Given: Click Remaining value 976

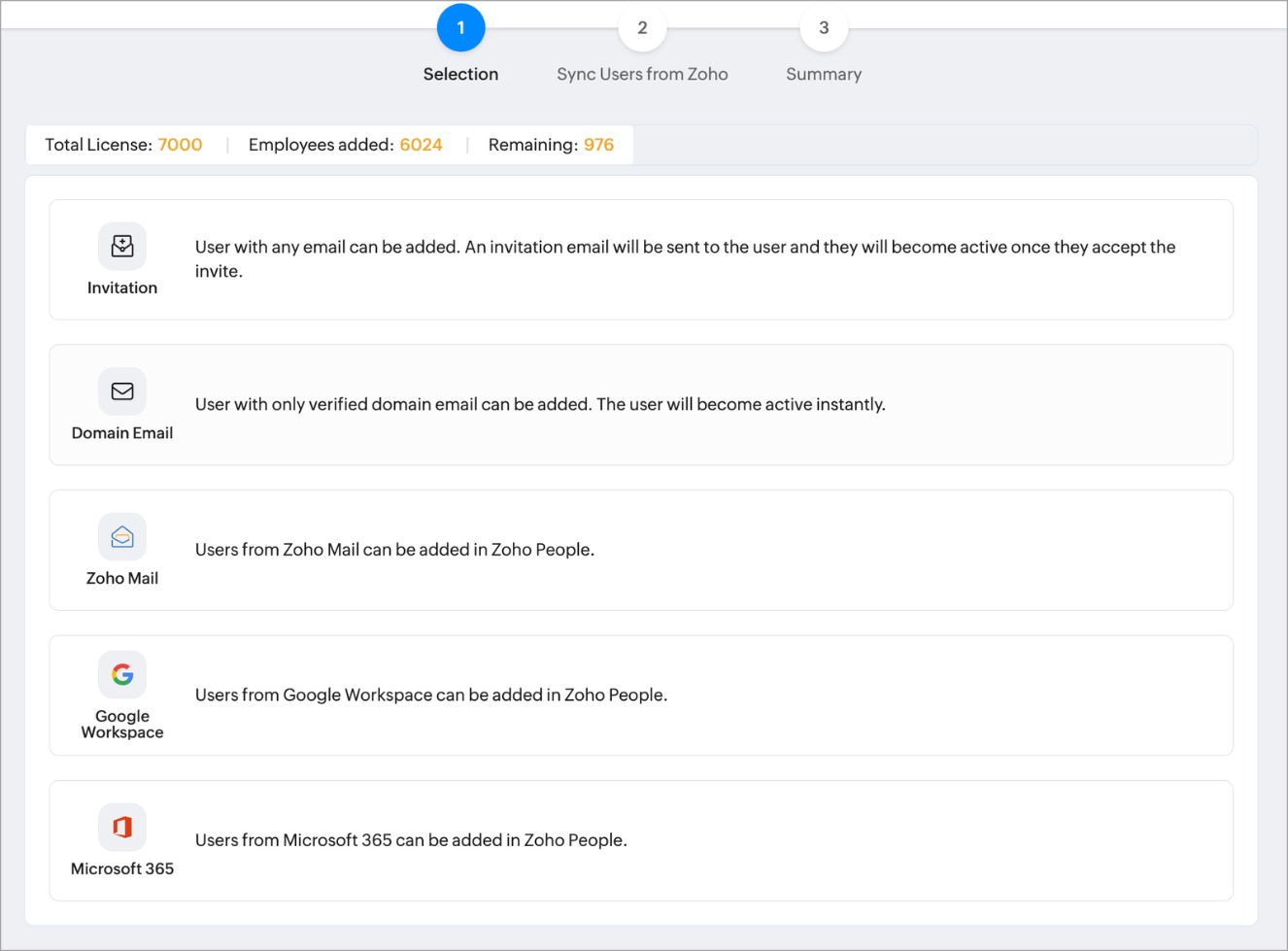Looking at the screenshot, I should pyautogui.click(x=598, y=145).
